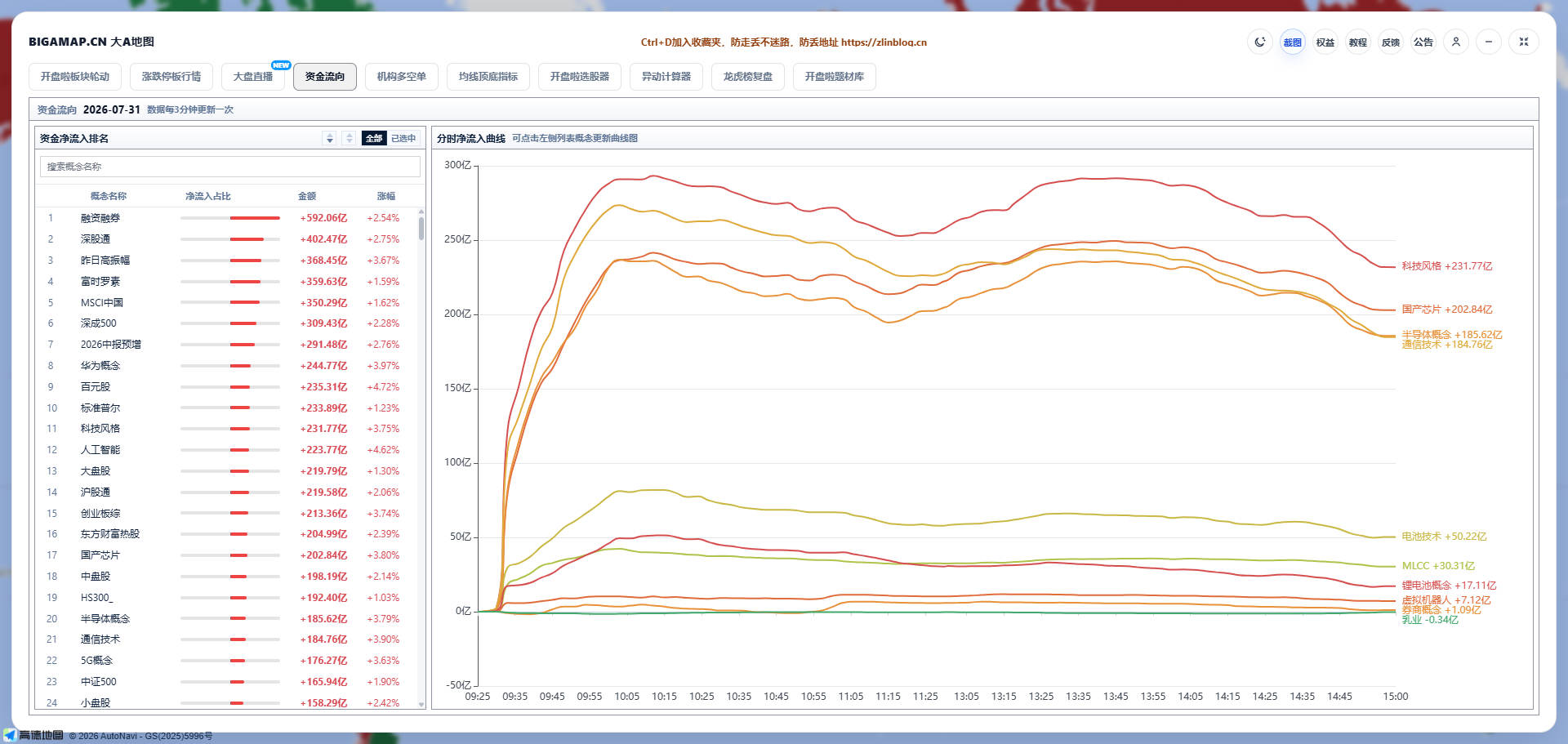Click the 反馈 feedback button
This screenshot has height=744, width=1568.
[x=1391, y=42]
